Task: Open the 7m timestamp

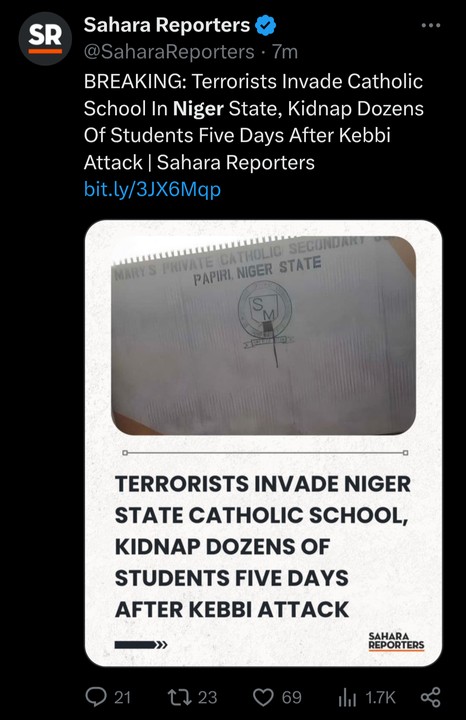Action: point(285,52)
